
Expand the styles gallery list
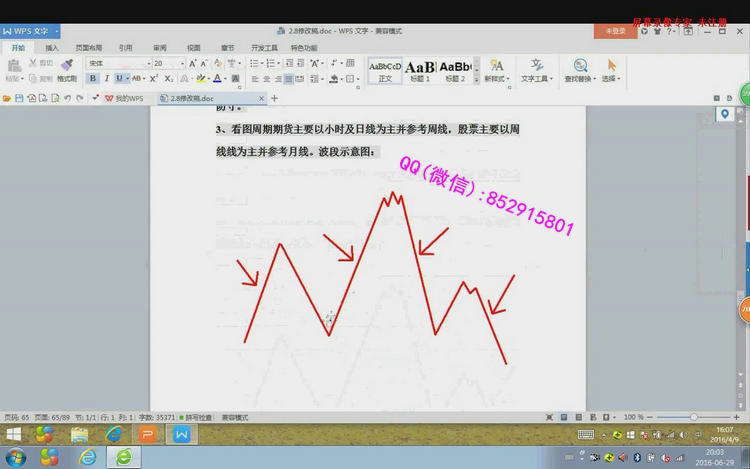coord(476,78)
